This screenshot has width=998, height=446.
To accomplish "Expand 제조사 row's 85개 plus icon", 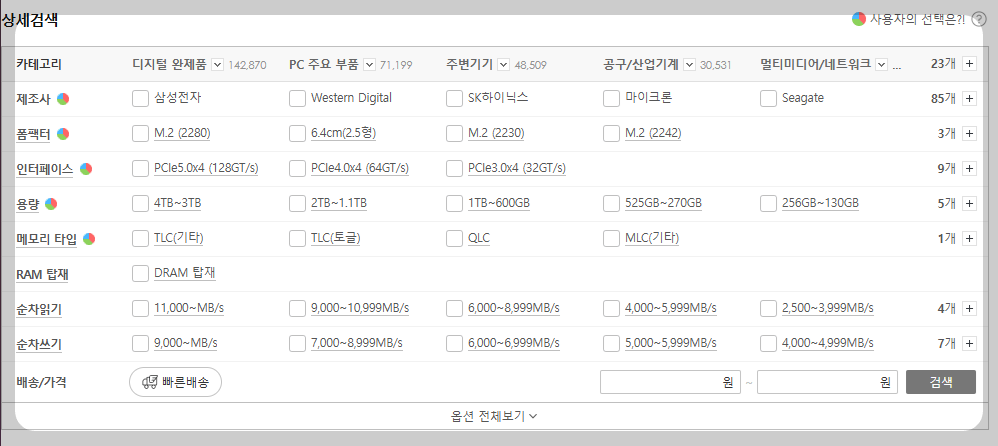I will coord(969,99).
